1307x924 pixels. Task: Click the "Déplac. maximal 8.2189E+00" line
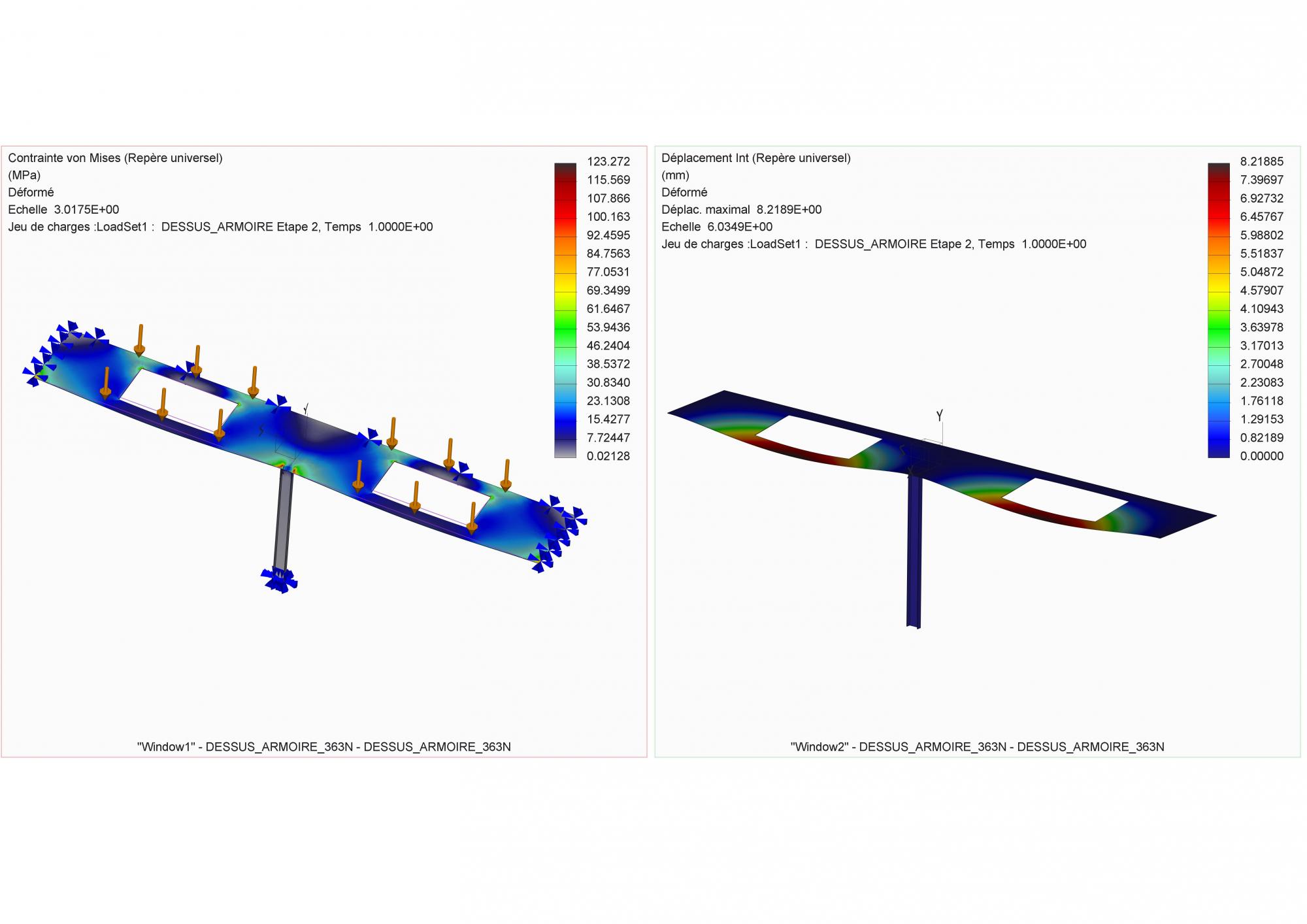click(741, 210)
